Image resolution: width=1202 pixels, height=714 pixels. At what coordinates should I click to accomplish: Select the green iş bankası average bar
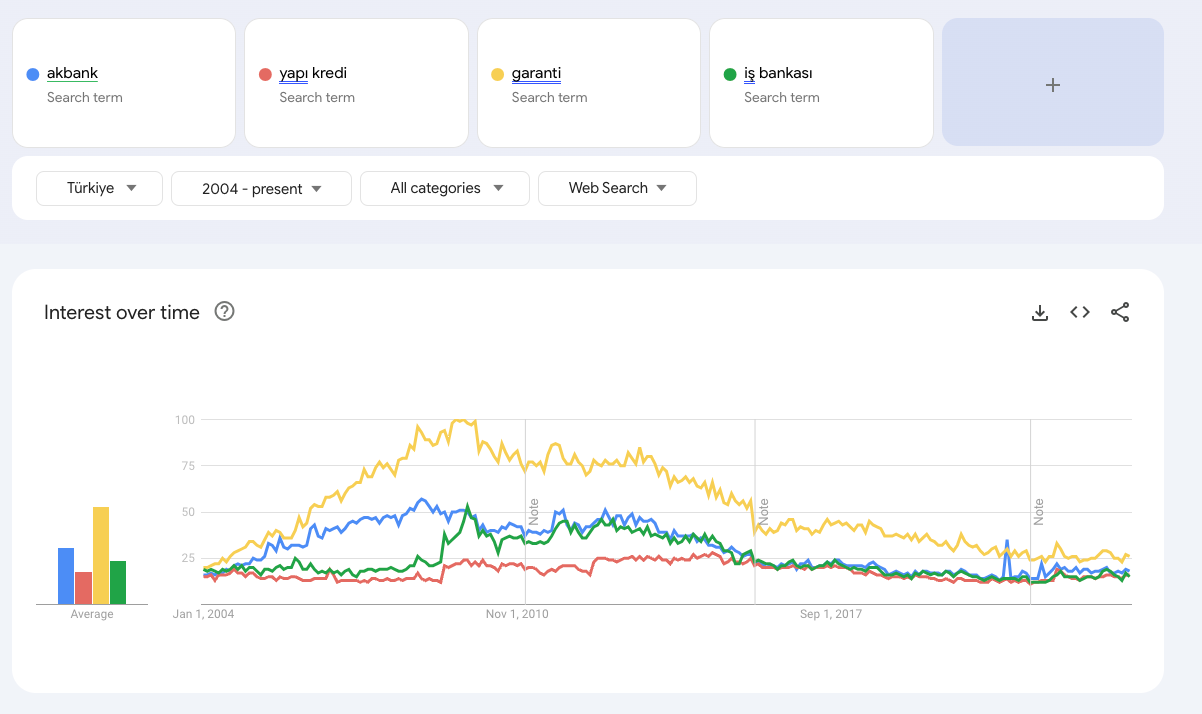[x=118, y=582]
